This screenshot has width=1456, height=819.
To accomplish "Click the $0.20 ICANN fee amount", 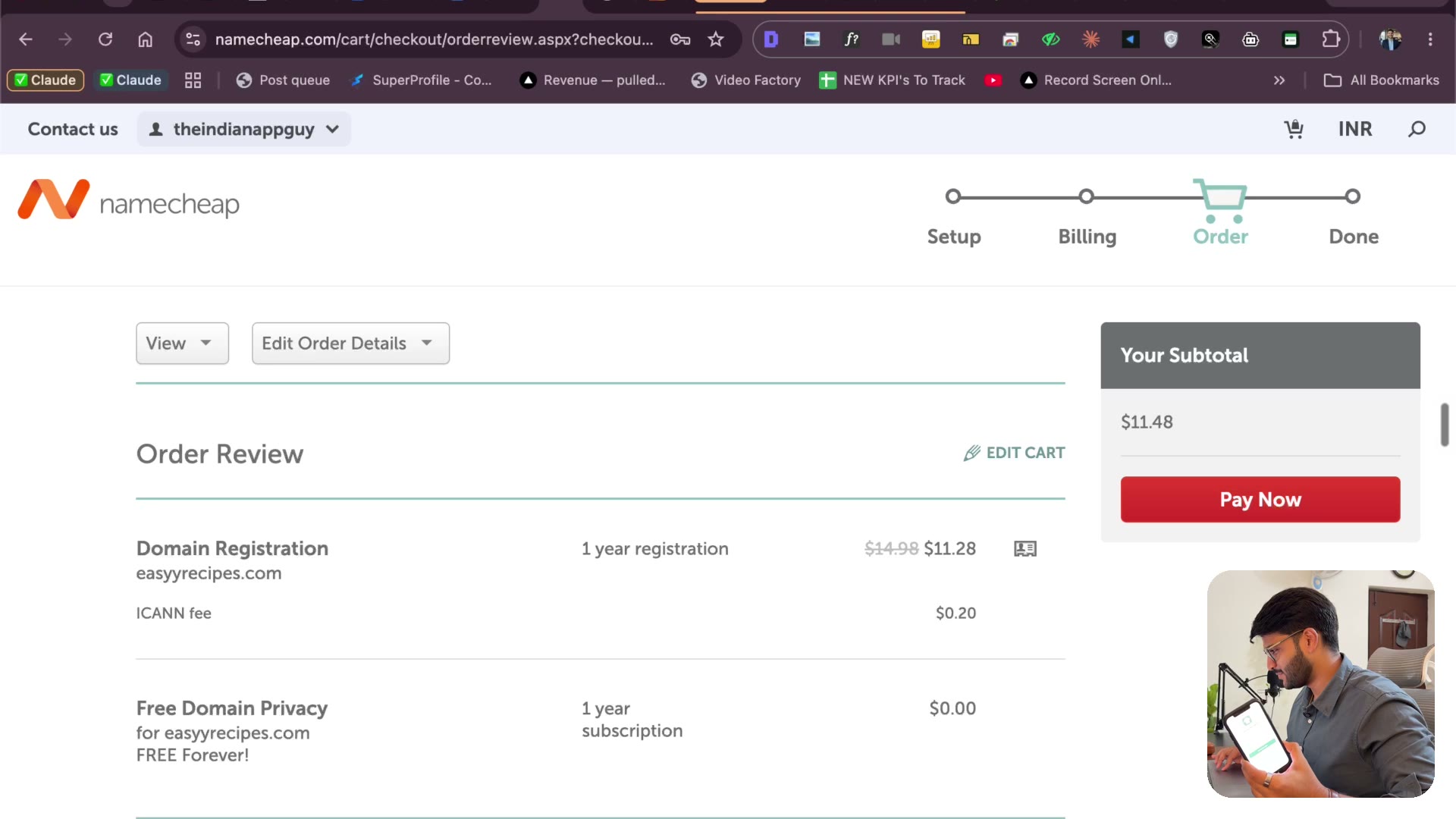I will (x=955, y=613).
